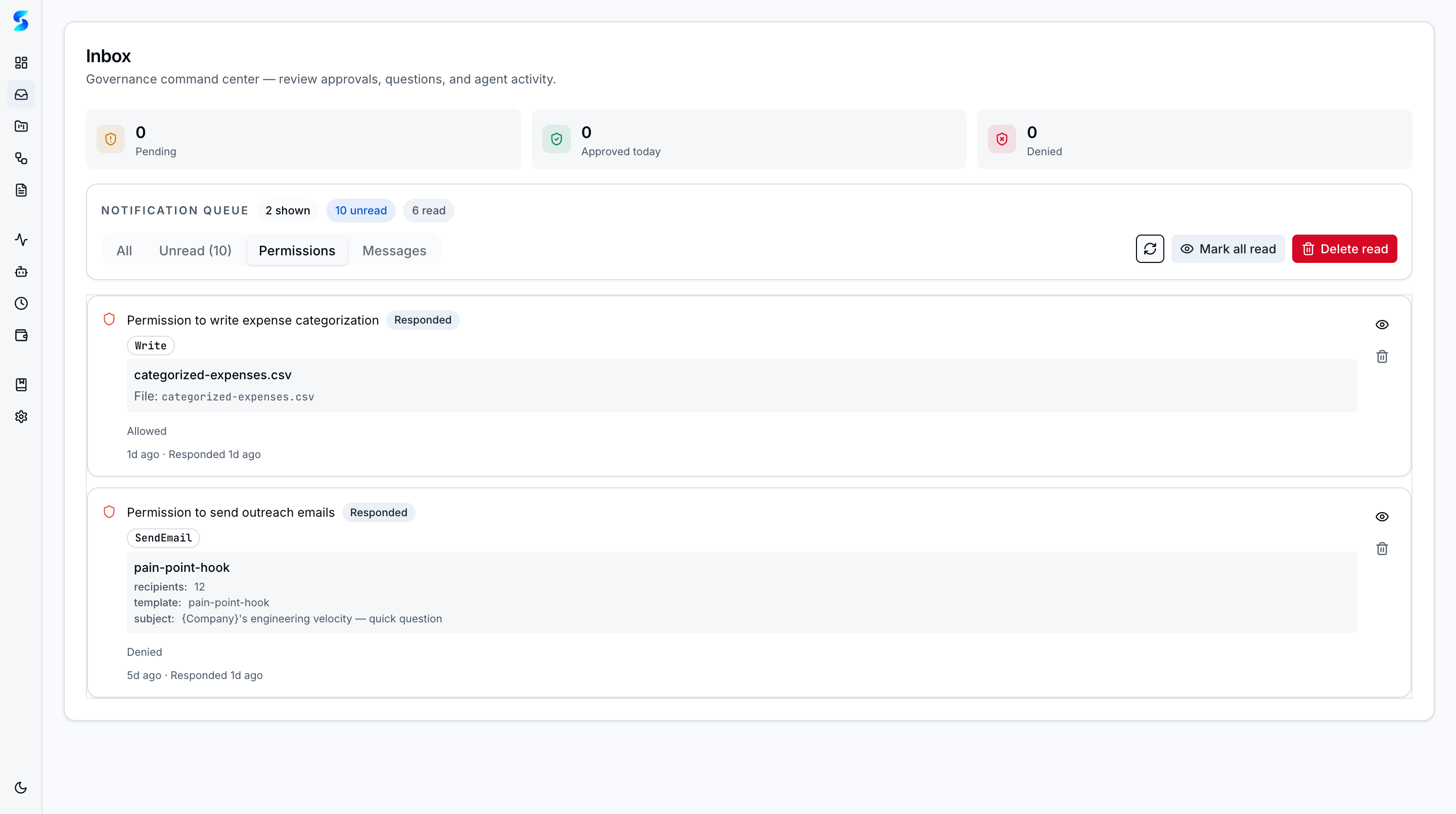This screenshot has height=814, width=1456.
Task: Toggle read status of expense categorization notification
Action: click(1381, 325)
